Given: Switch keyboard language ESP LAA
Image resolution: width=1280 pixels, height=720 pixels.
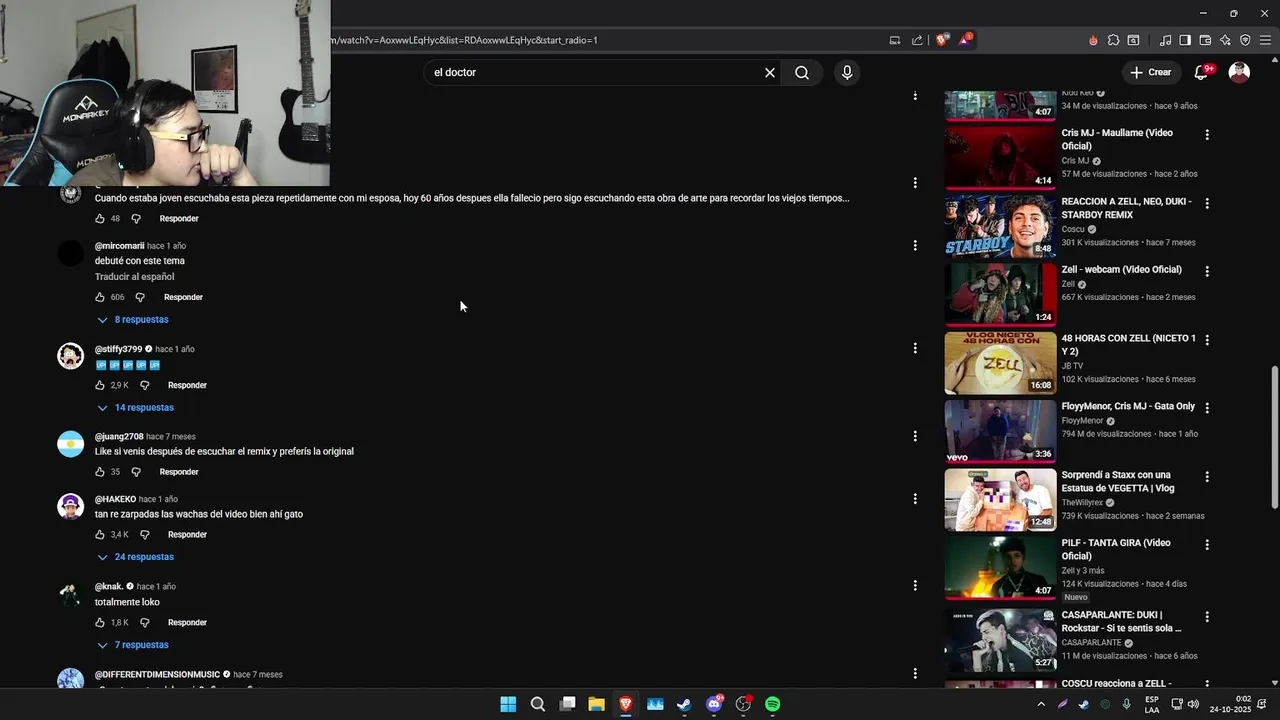Looking at the screenshot, I should 1152,704.
